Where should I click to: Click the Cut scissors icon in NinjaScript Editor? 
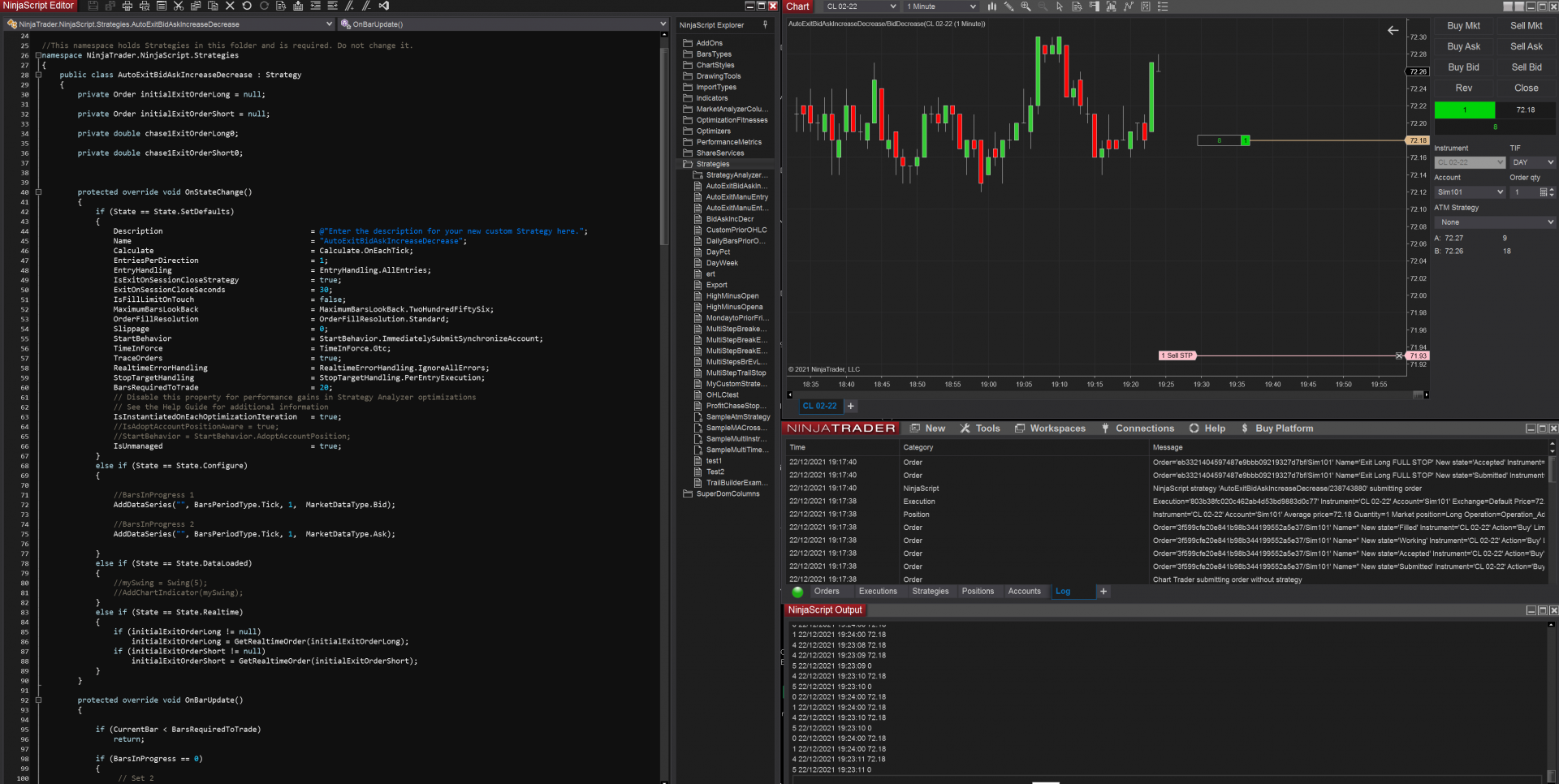point(179,6)
